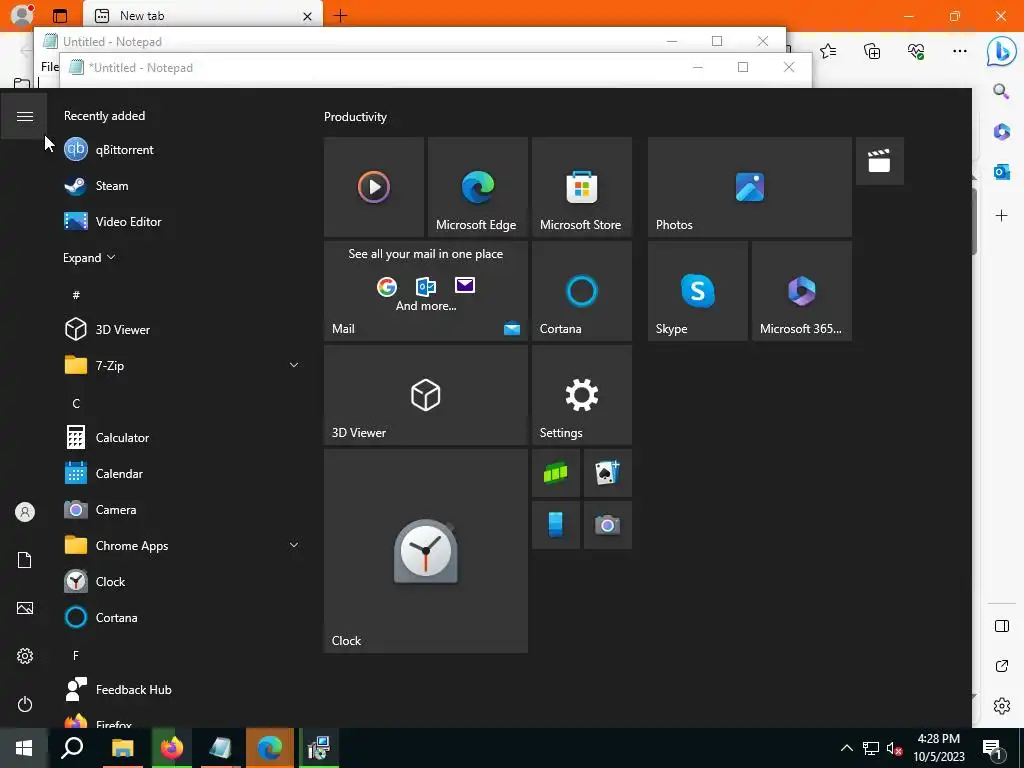Open Edge sidebar settings gear
The width and height of the screenshot is (1024, 768).
pos(1001,706)
